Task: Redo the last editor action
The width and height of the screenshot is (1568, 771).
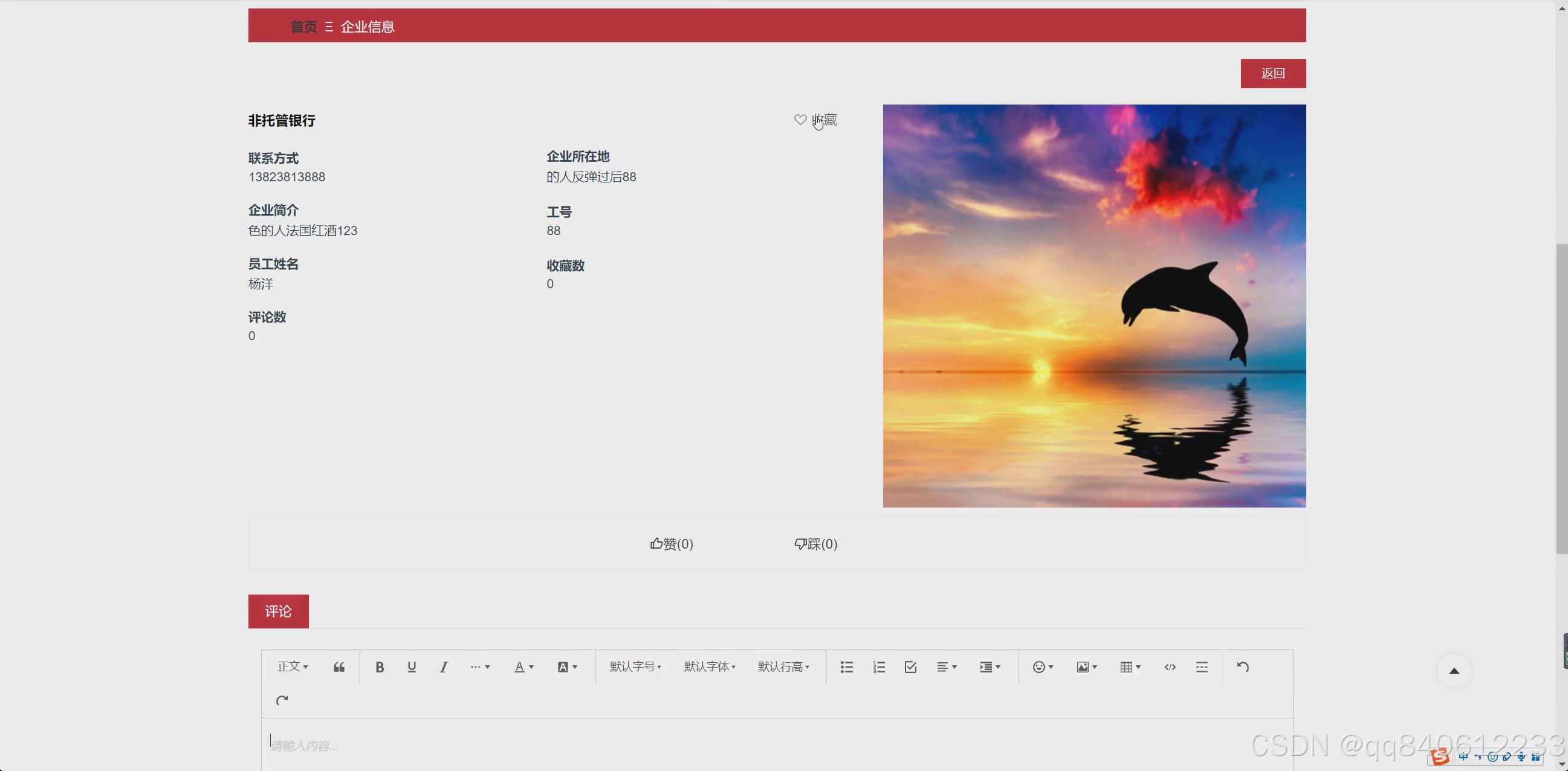Action: [281, 700]
